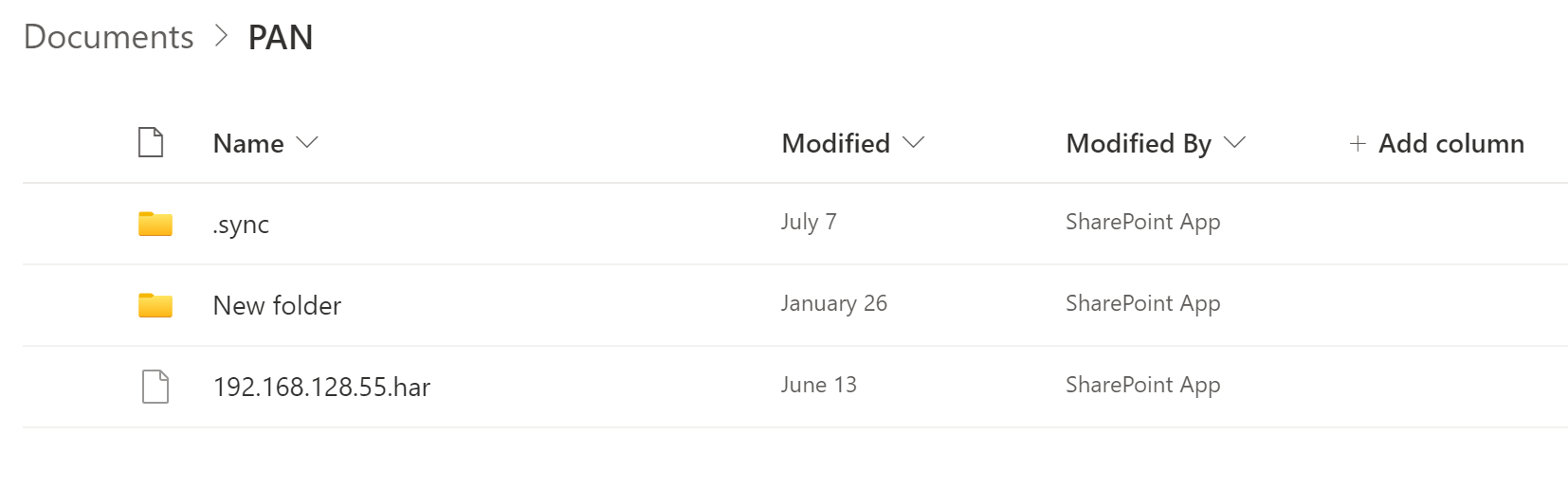1568x488 pixels.
Task: Click the breadcrumb chevron after Documents
Action: 222,36
